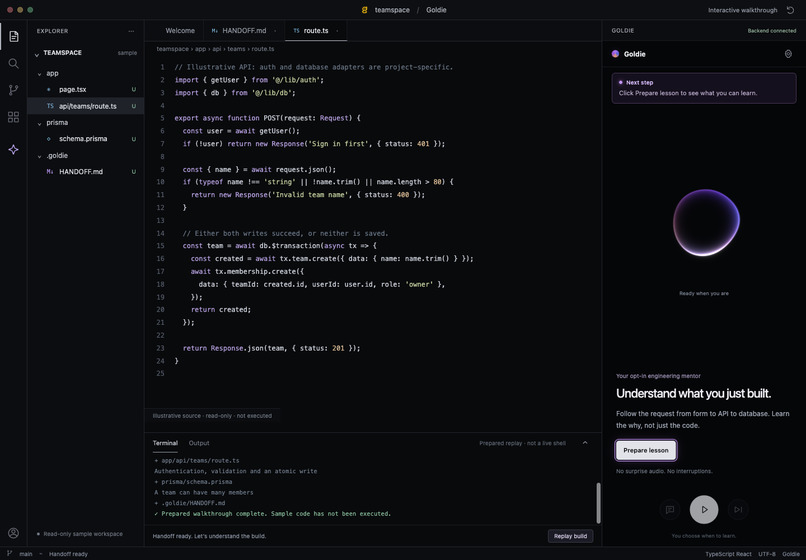Select the Terminal panel tab
This screenshot has width=806, height=560.
tap(165, 443)
